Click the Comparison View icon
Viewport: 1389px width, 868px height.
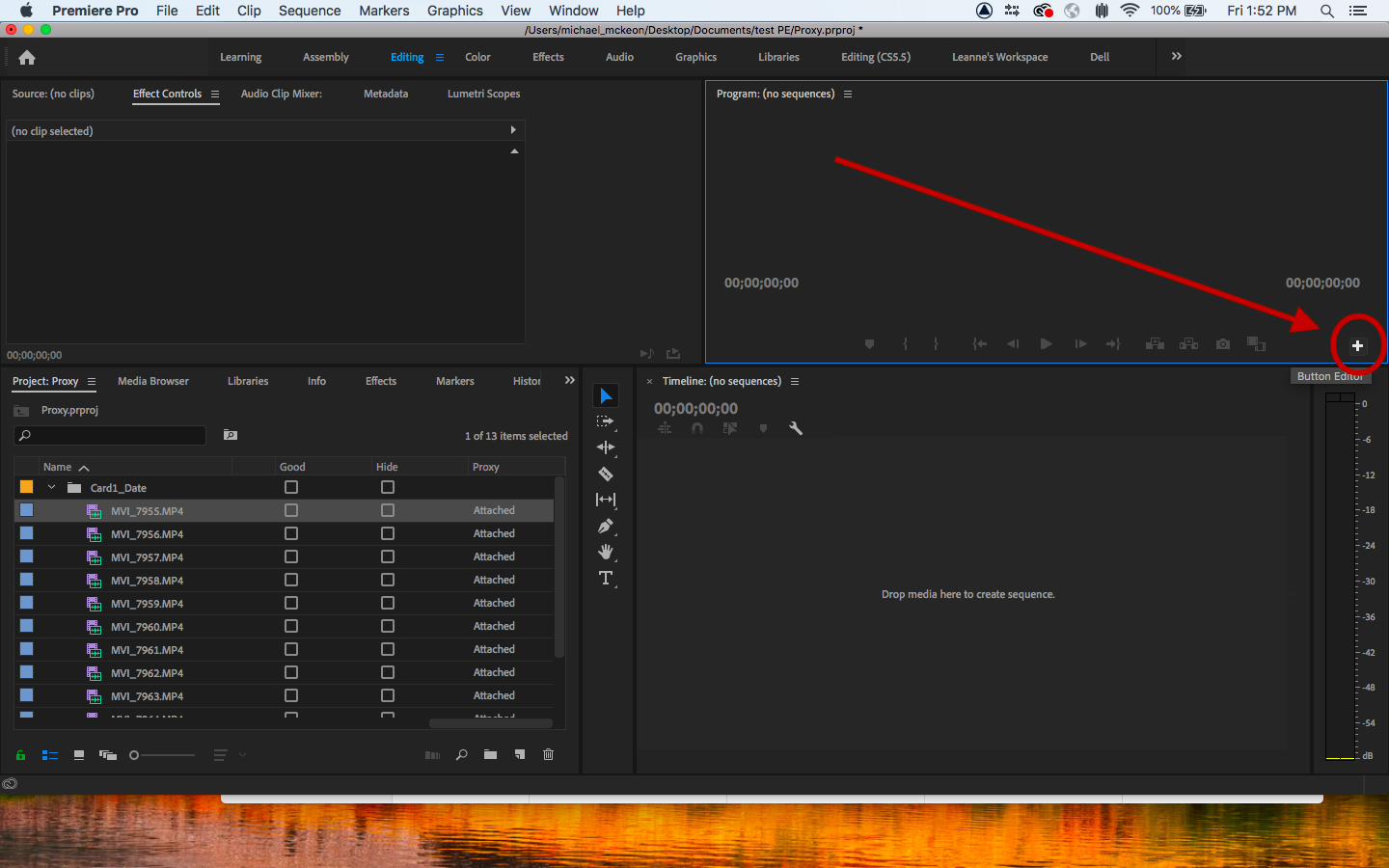[1256, 344]
